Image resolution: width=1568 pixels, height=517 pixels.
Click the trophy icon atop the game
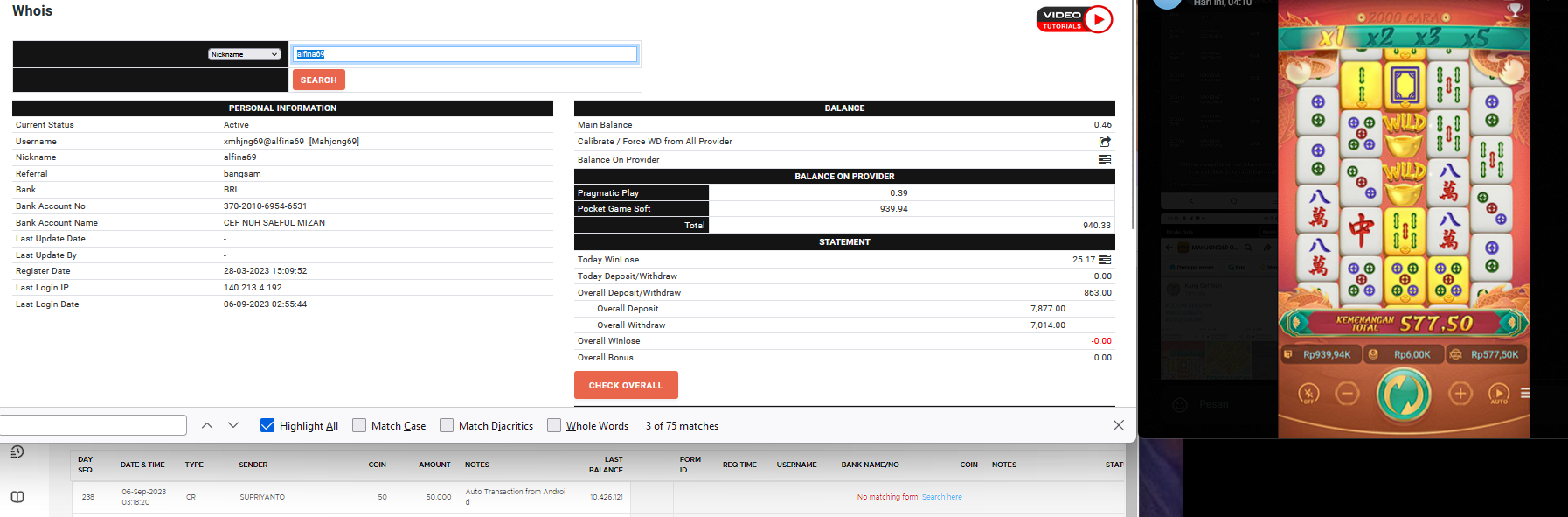pyautogui.click(x=1515, y=10)
